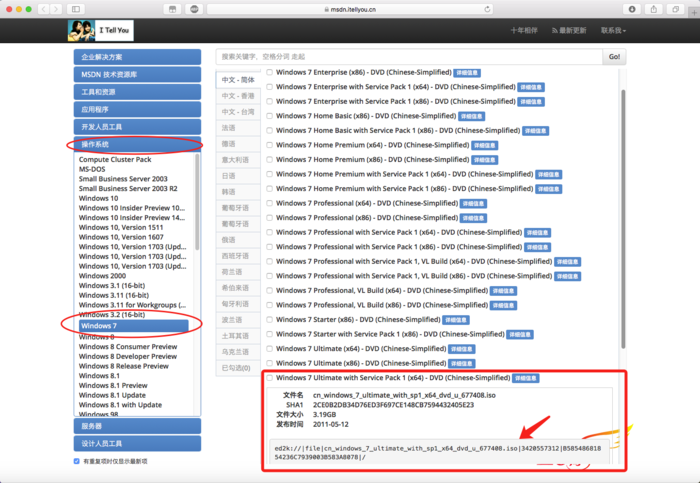Select MS-DOS in the OS list

(92, 169)
